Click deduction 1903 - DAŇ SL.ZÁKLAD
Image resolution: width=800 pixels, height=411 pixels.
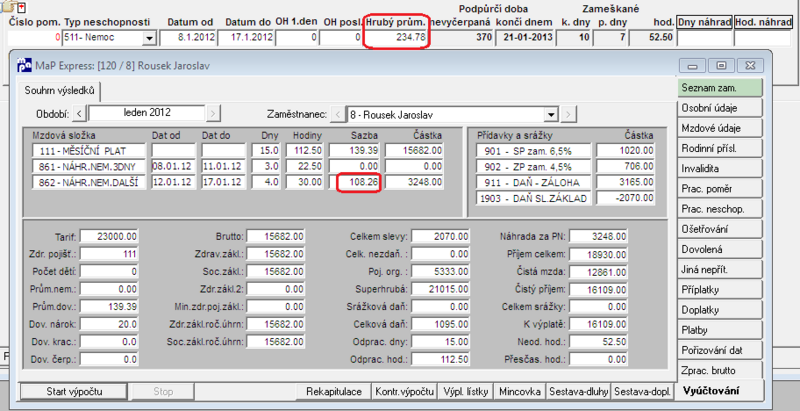[x=534, y=198]
